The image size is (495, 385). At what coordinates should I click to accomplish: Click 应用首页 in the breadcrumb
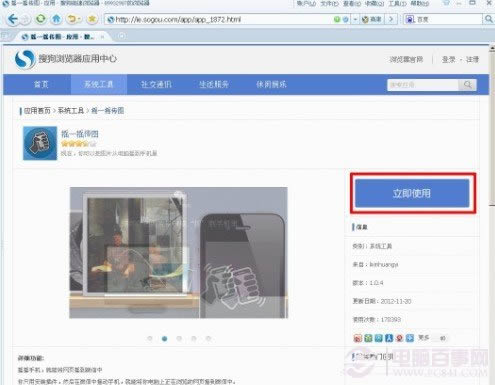[x=37, y=110]
